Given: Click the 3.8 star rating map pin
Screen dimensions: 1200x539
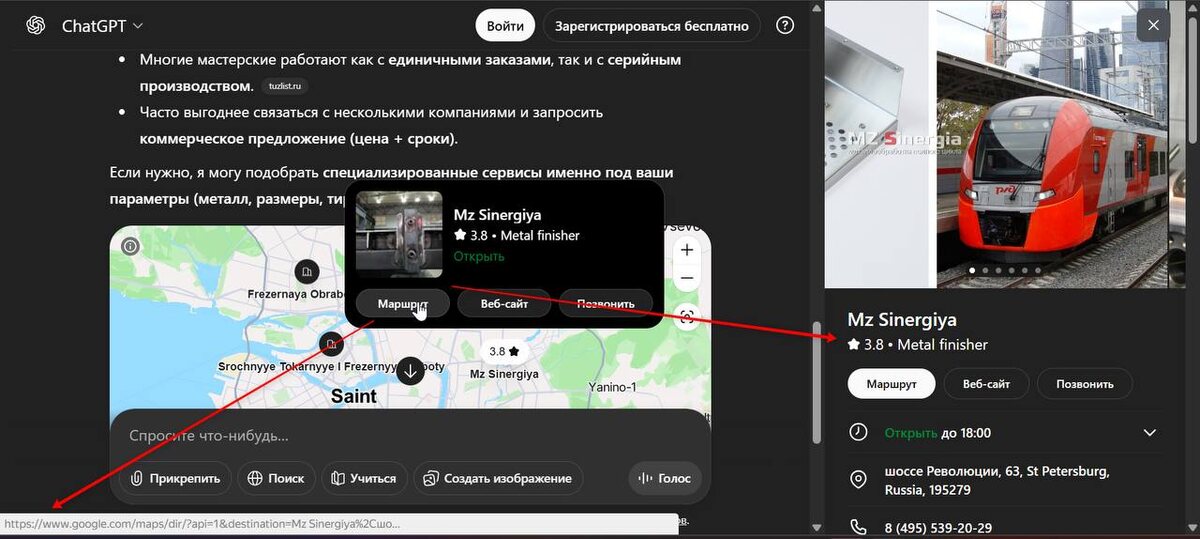Looking at the screenshot, I should [504, 351].
